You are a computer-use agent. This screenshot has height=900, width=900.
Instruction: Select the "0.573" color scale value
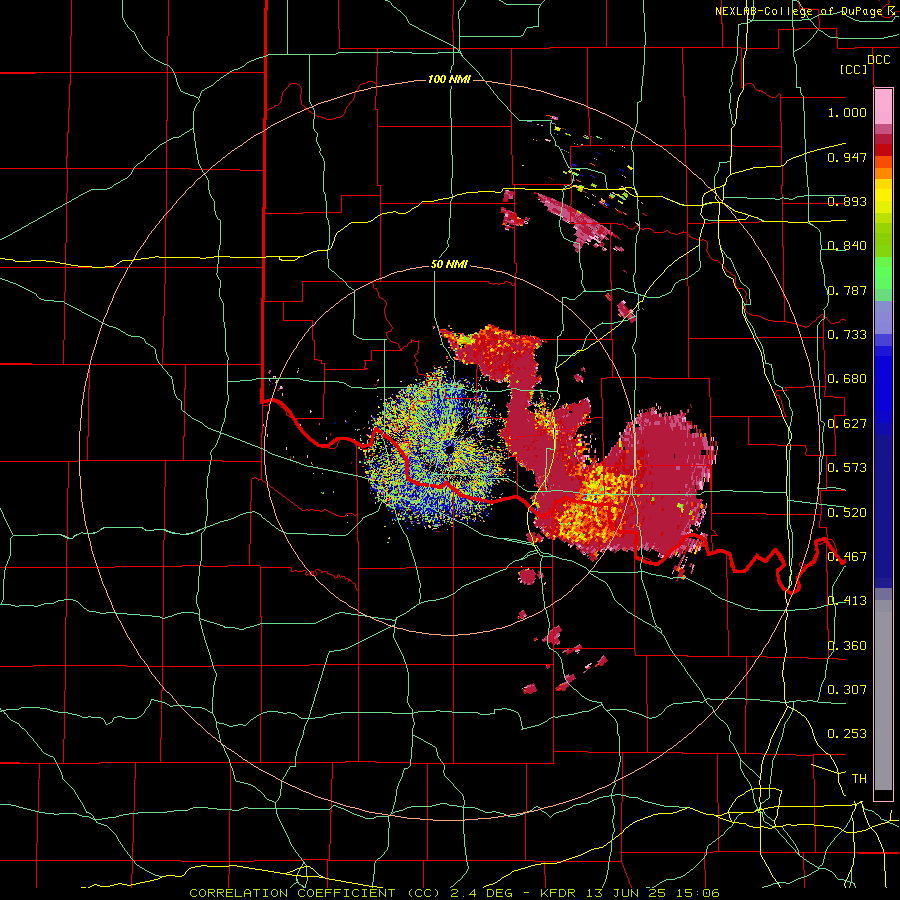coord(847,468)
